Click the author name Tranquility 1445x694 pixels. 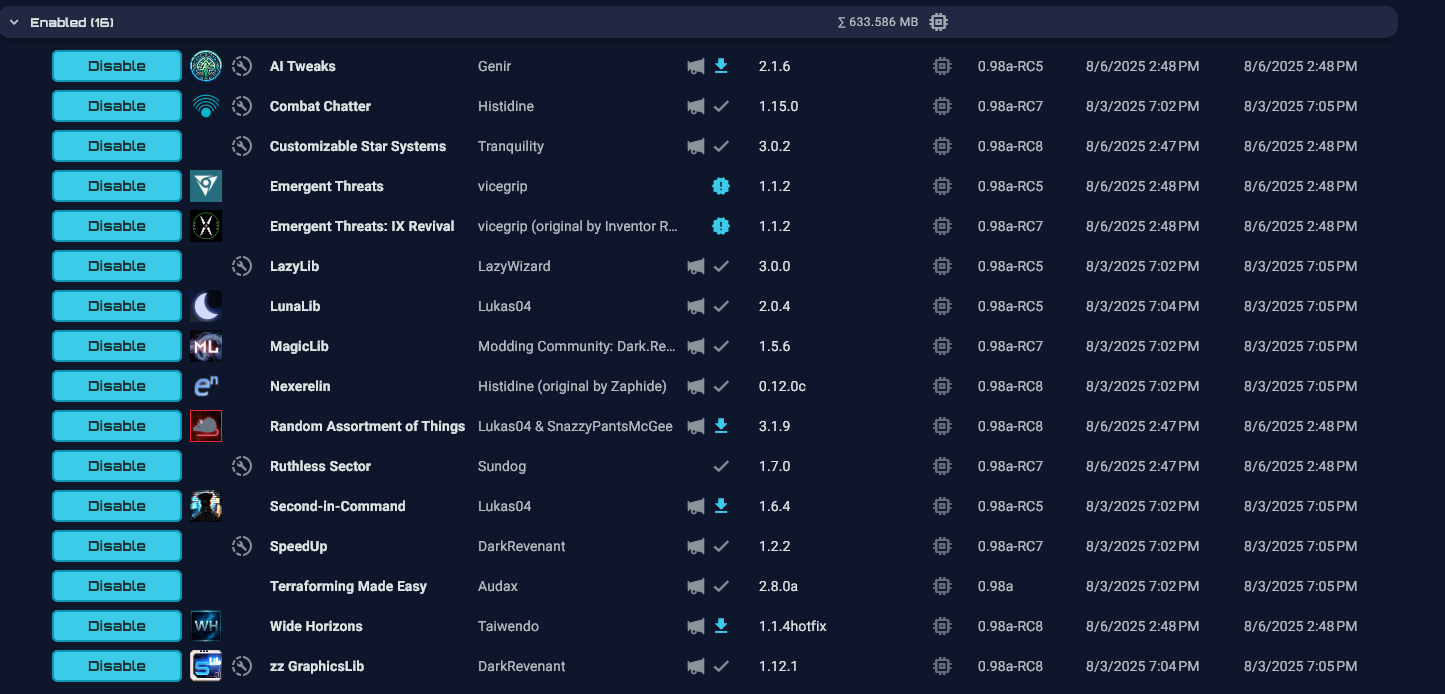(x=511, y=146)
